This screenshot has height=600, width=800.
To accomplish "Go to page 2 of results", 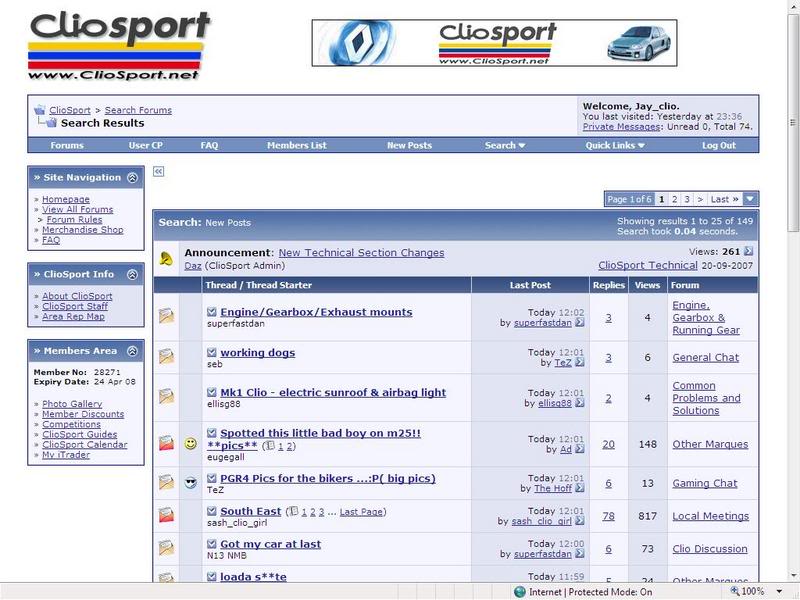I will tap(674, 199).
